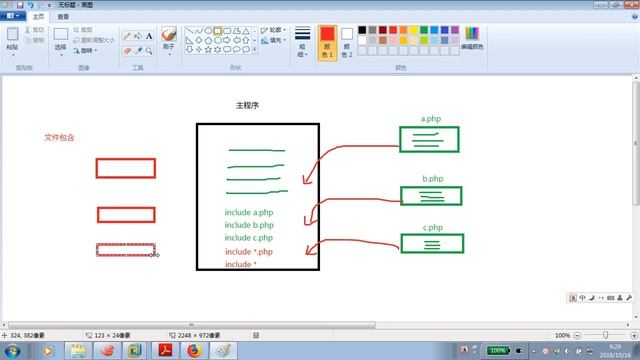Open the Size (粗细) line thickness dropdown
Screen dimensions: 640x360
[x=302, y=42]
